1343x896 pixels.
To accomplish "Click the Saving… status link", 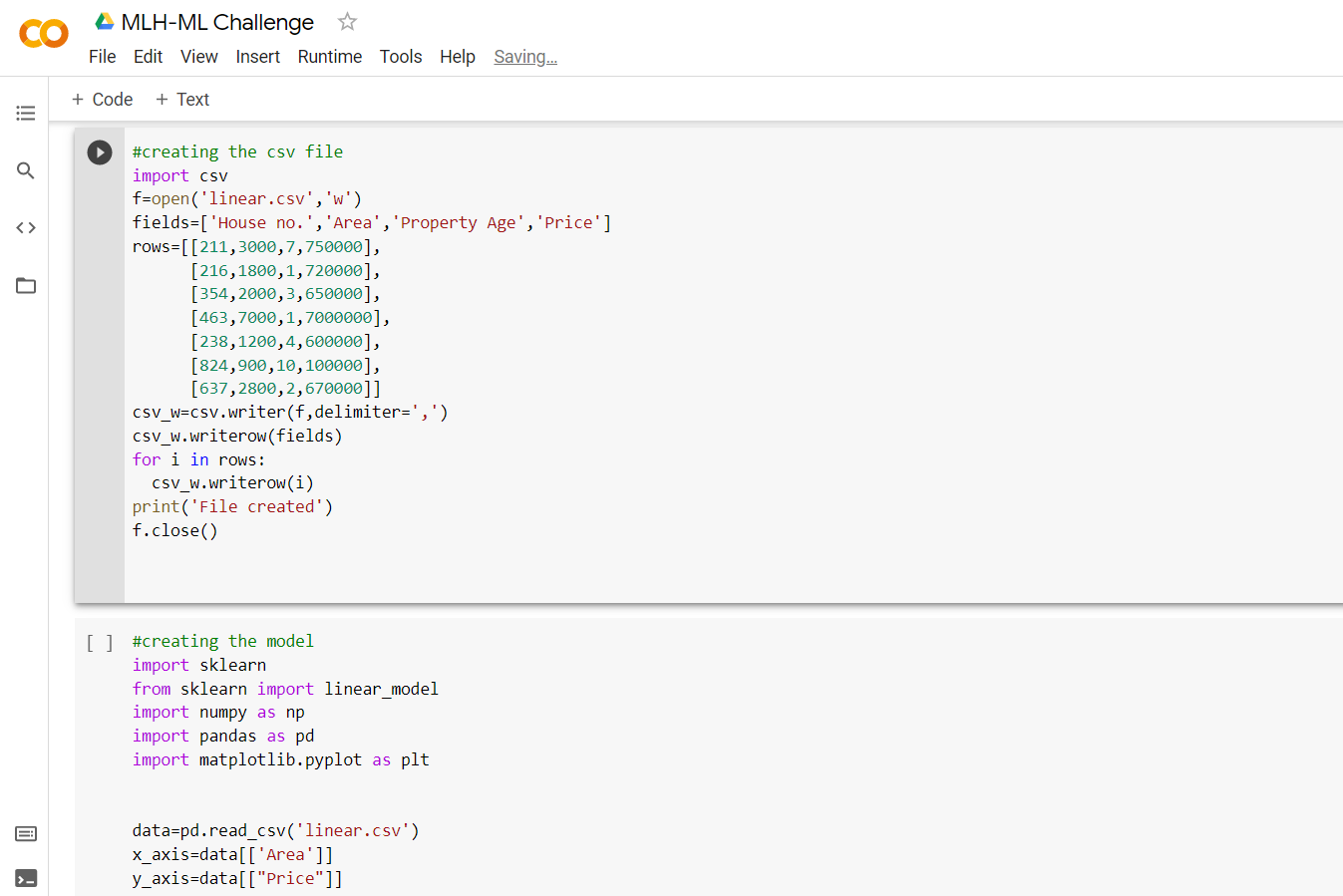I will [525, 57].
